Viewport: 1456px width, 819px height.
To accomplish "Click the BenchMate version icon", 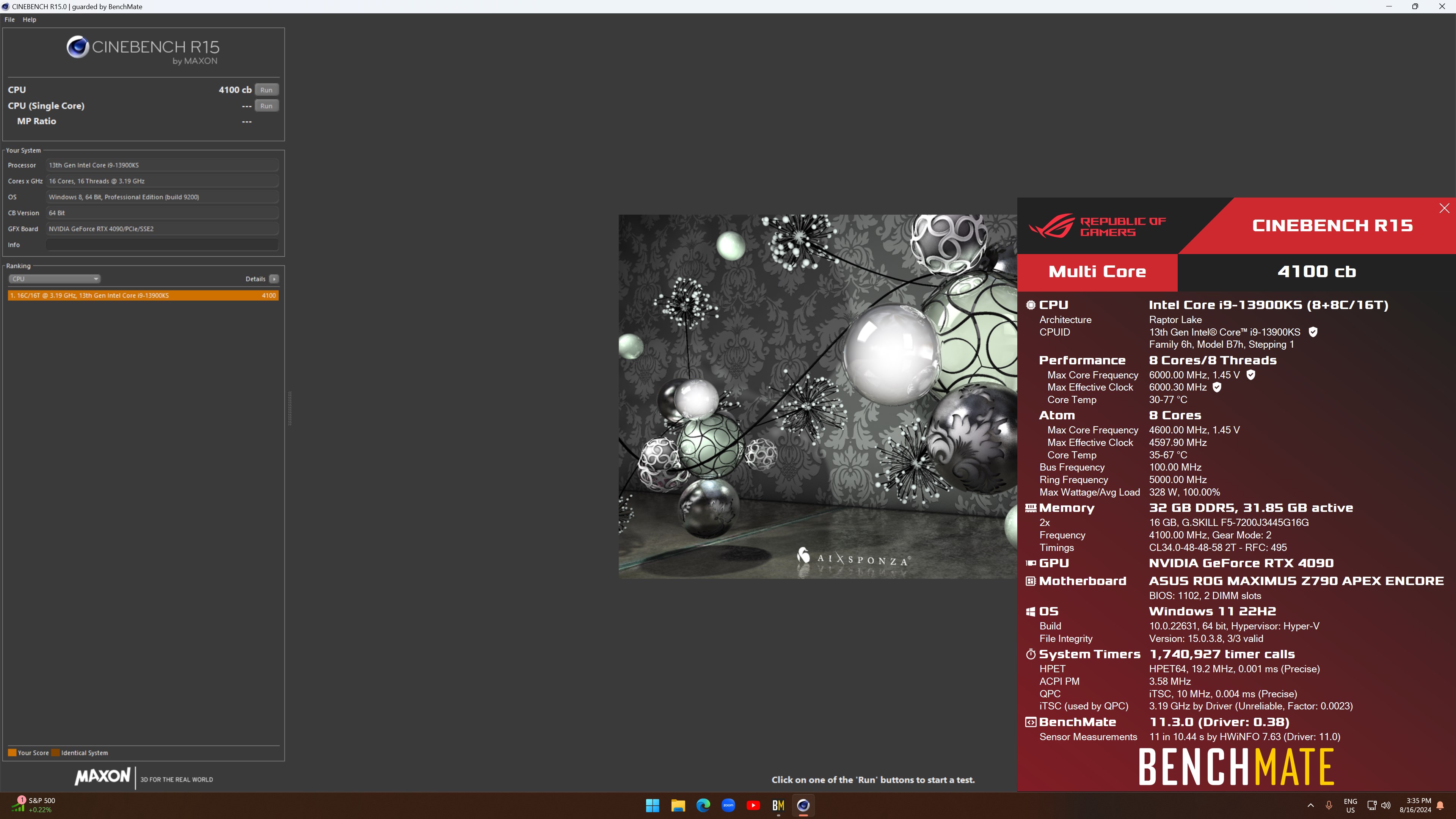I will (1031, 722).
